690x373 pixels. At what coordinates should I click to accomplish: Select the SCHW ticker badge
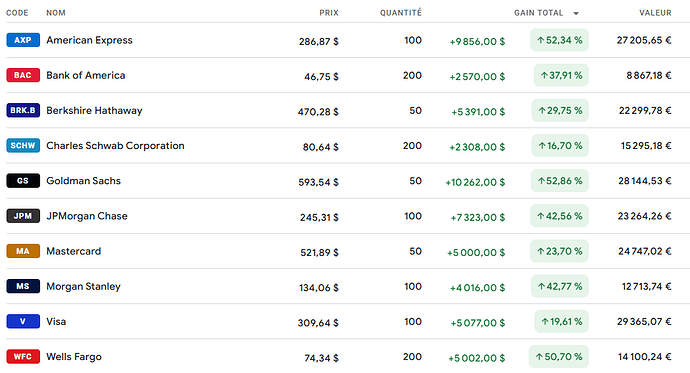coord(23,146)
